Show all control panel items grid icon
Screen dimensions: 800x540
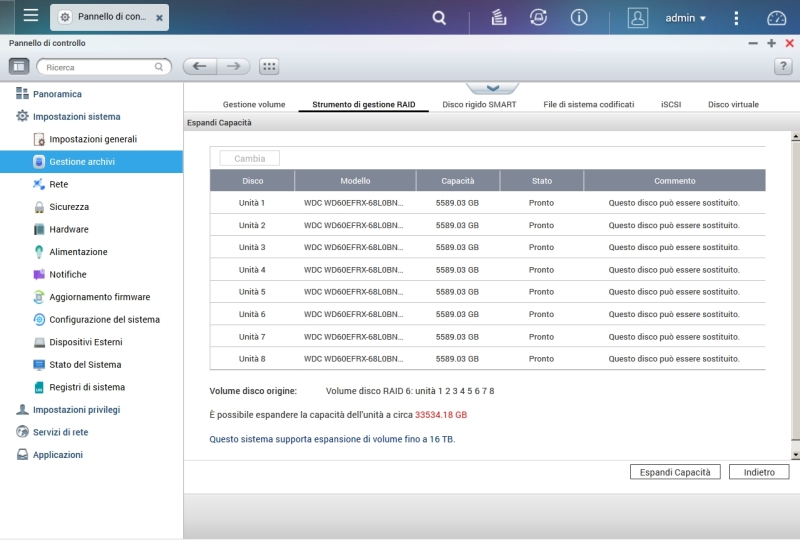point(268,66)
